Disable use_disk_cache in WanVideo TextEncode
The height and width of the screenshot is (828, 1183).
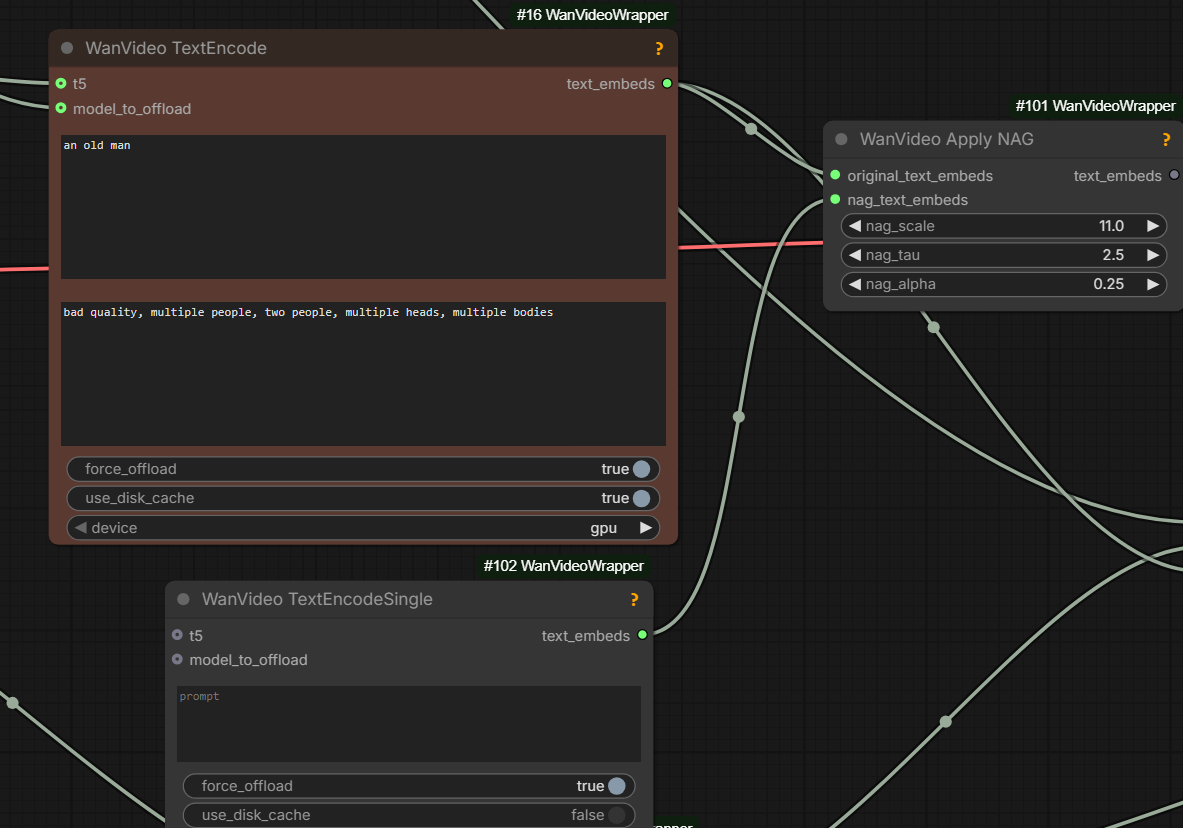coord(641,498)
